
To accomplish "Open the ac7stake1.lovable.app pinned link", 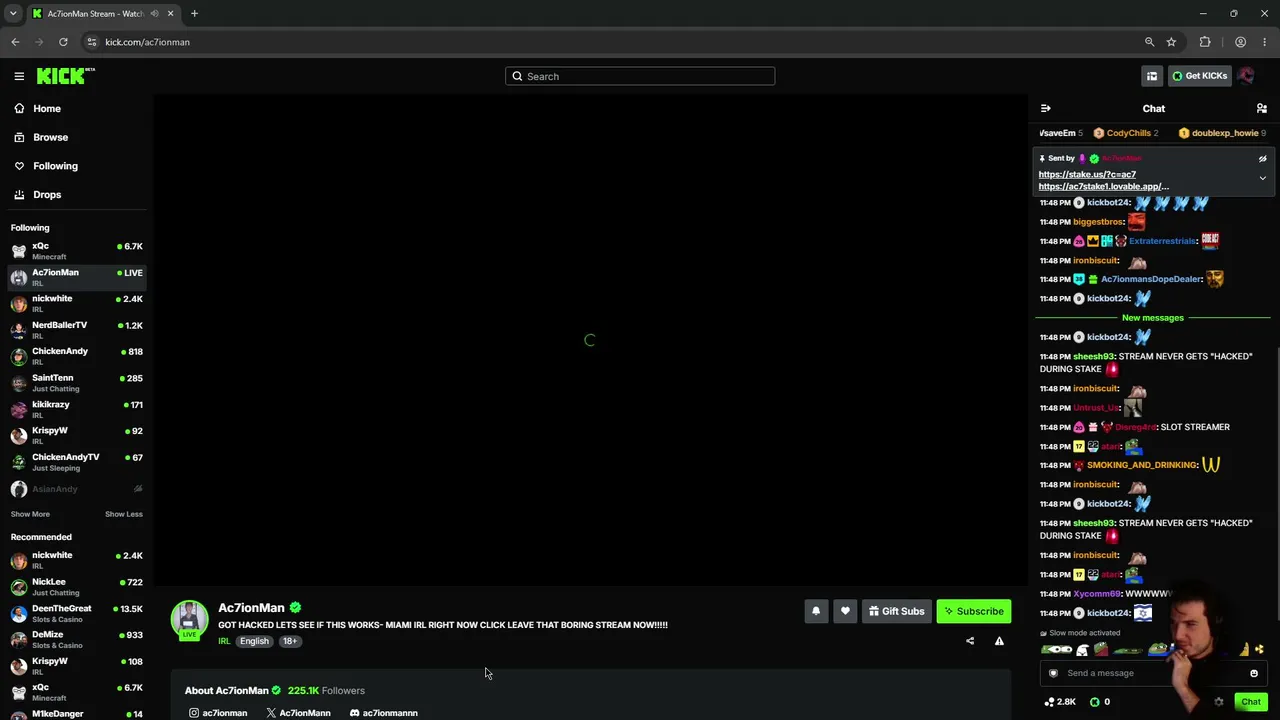I will click(1103, 186).
